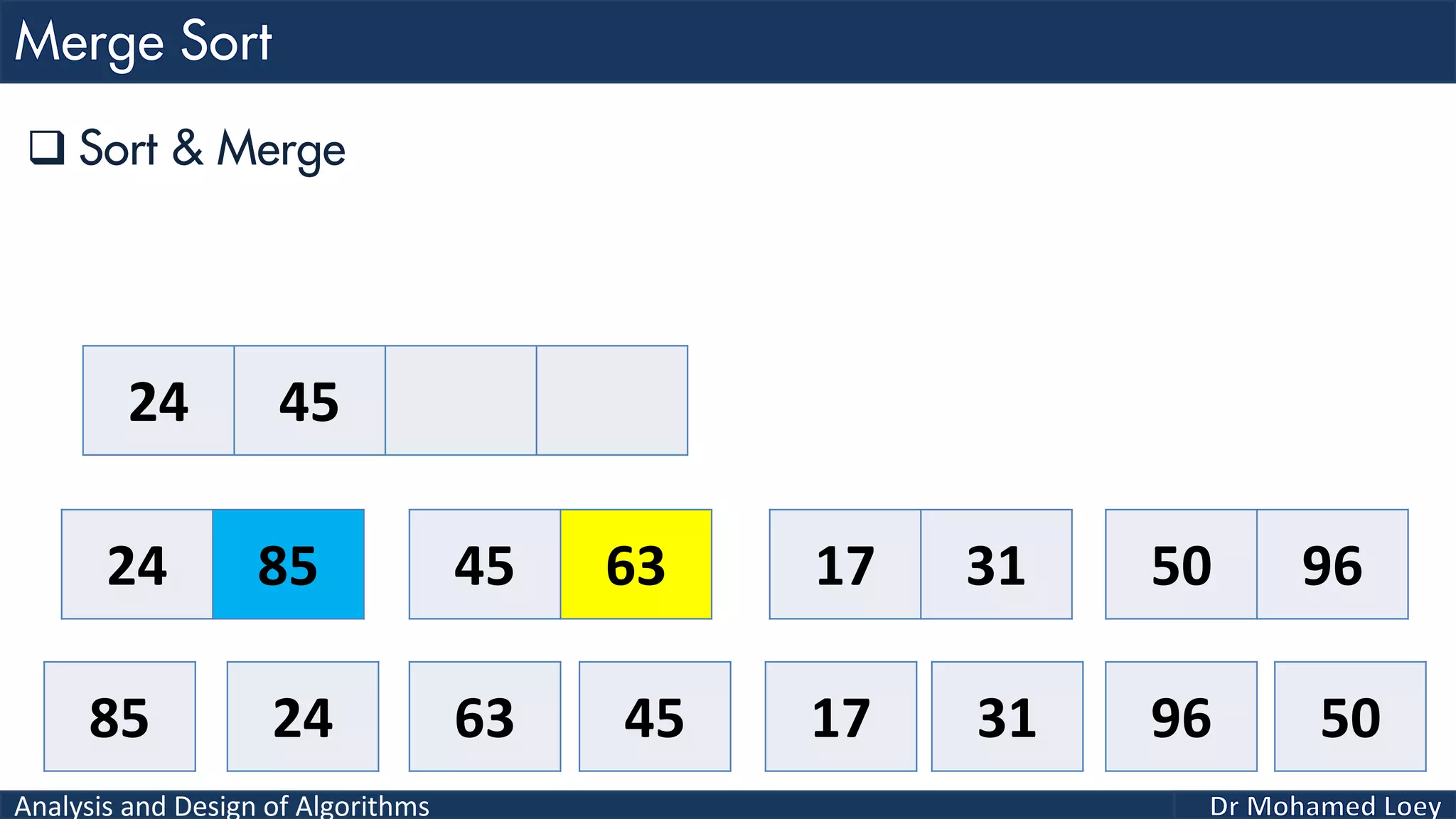The image size is (1456, 819).
Task: Click the checkbox bullet beside Sort & Merge
Action: [x=47, y=148]
